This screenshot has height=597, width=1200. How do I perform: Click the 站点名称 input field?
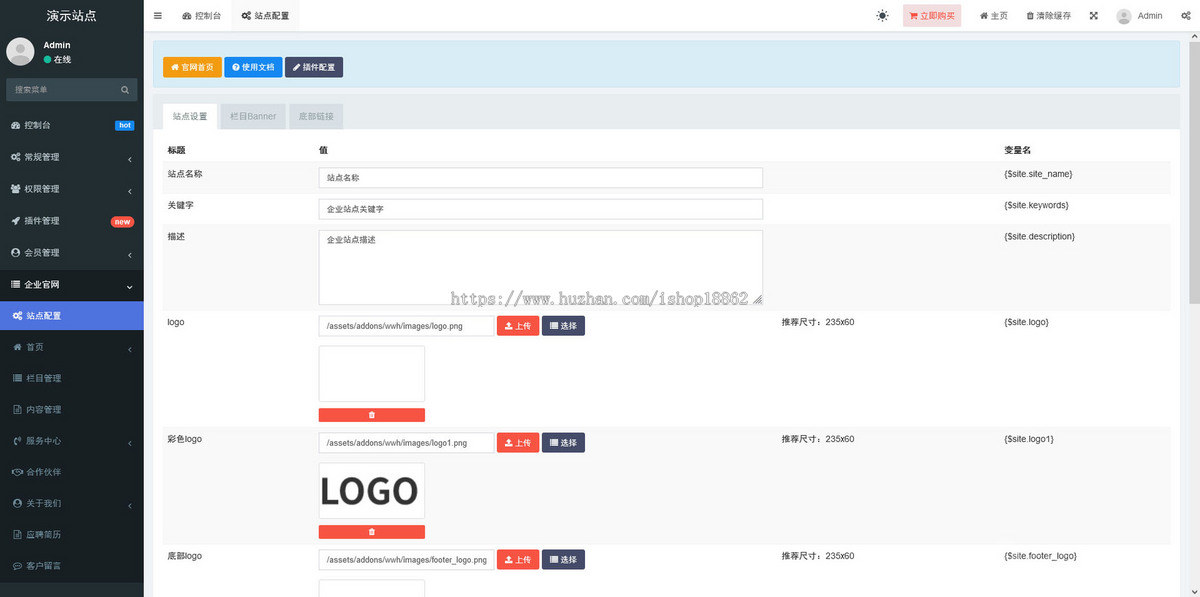coord(541,177)
